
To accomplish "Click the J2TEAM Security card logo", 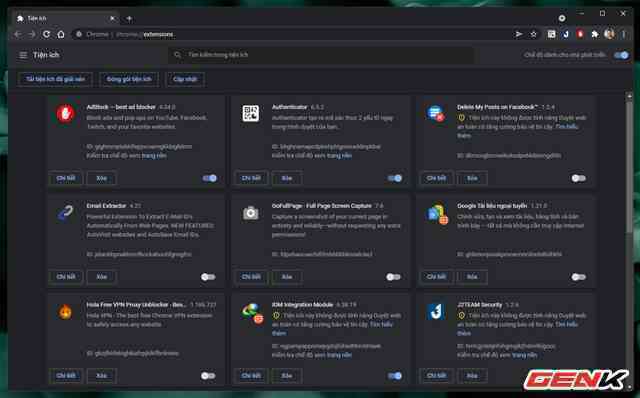I will [436, 312].
